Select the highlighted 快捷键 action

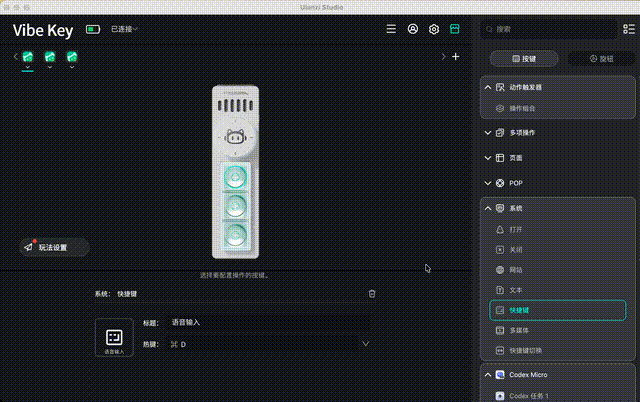[558, 310]
